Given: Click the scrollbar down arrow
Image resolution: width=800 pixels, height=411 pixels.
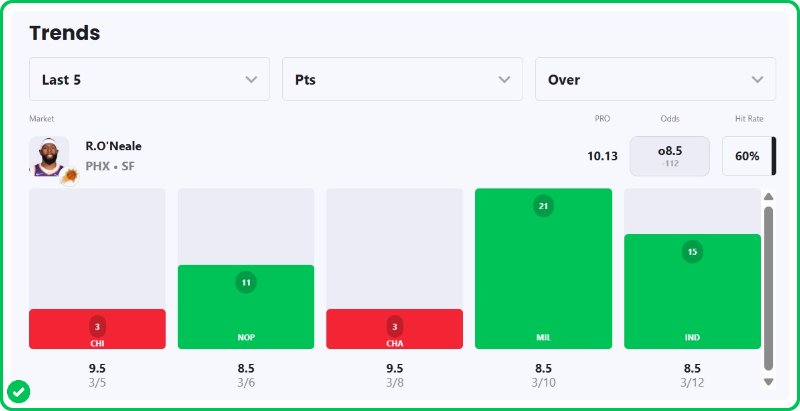Looking at the screenshot, I should click(768, 381).
